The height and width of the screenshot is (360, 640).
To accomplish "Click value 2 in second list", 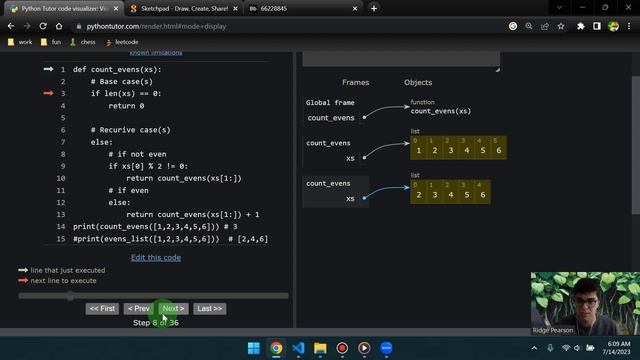I will coord(419,195).
